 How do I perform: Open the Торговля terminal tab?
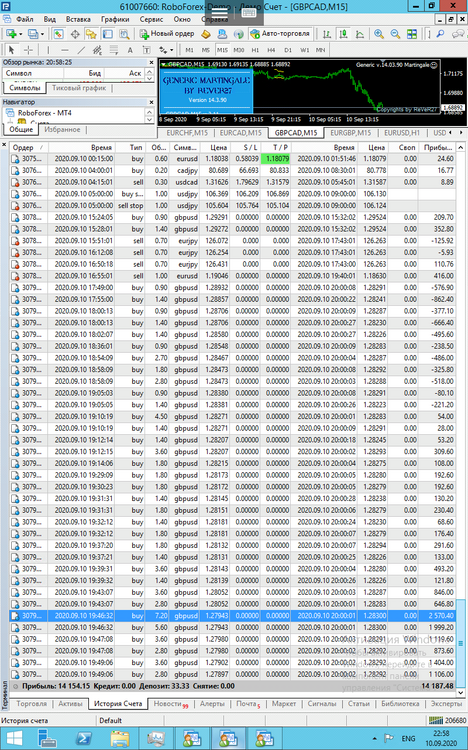point(32,704)
